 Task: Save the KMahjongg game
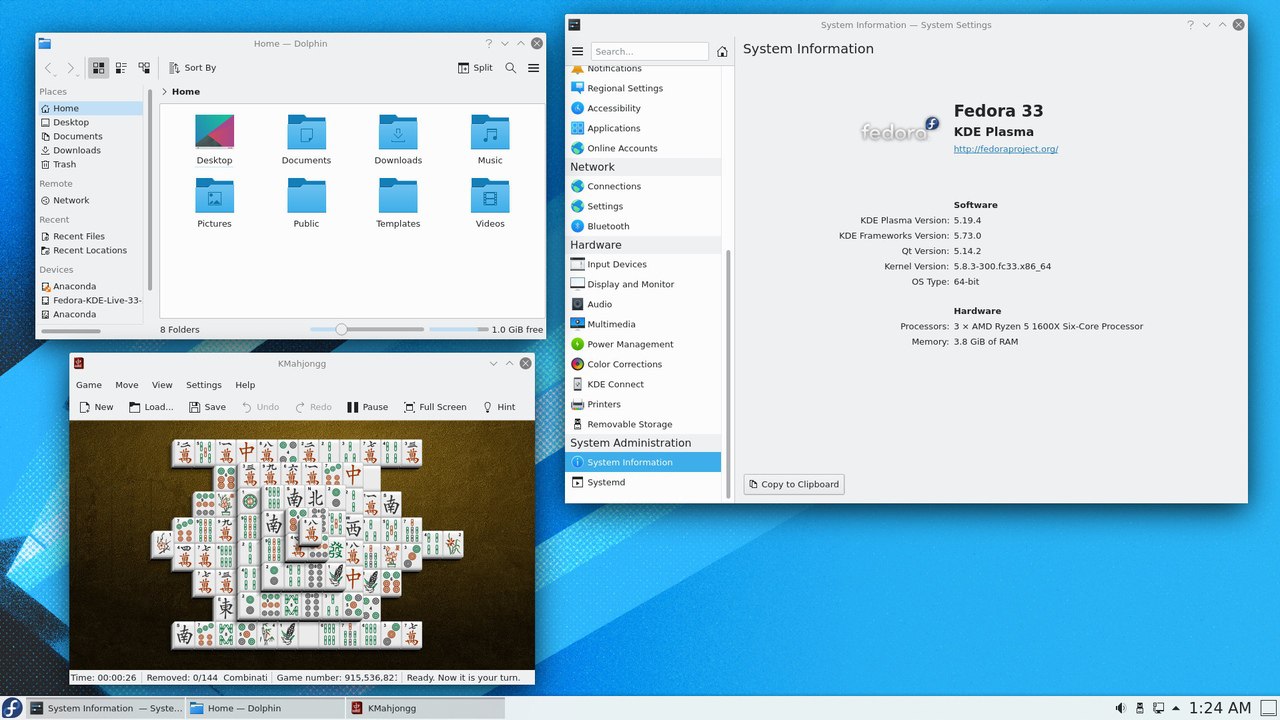click(x=205, y=407)
